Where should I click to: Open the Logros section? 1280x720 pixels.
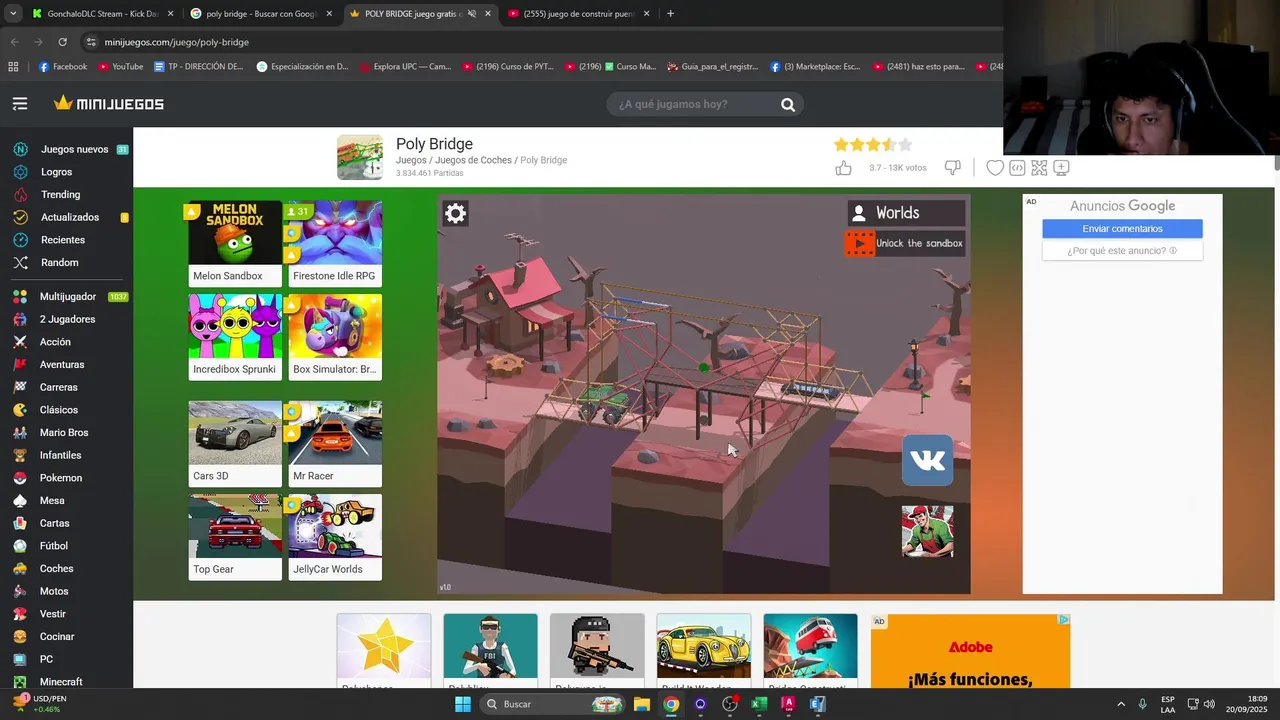(56, 172)
